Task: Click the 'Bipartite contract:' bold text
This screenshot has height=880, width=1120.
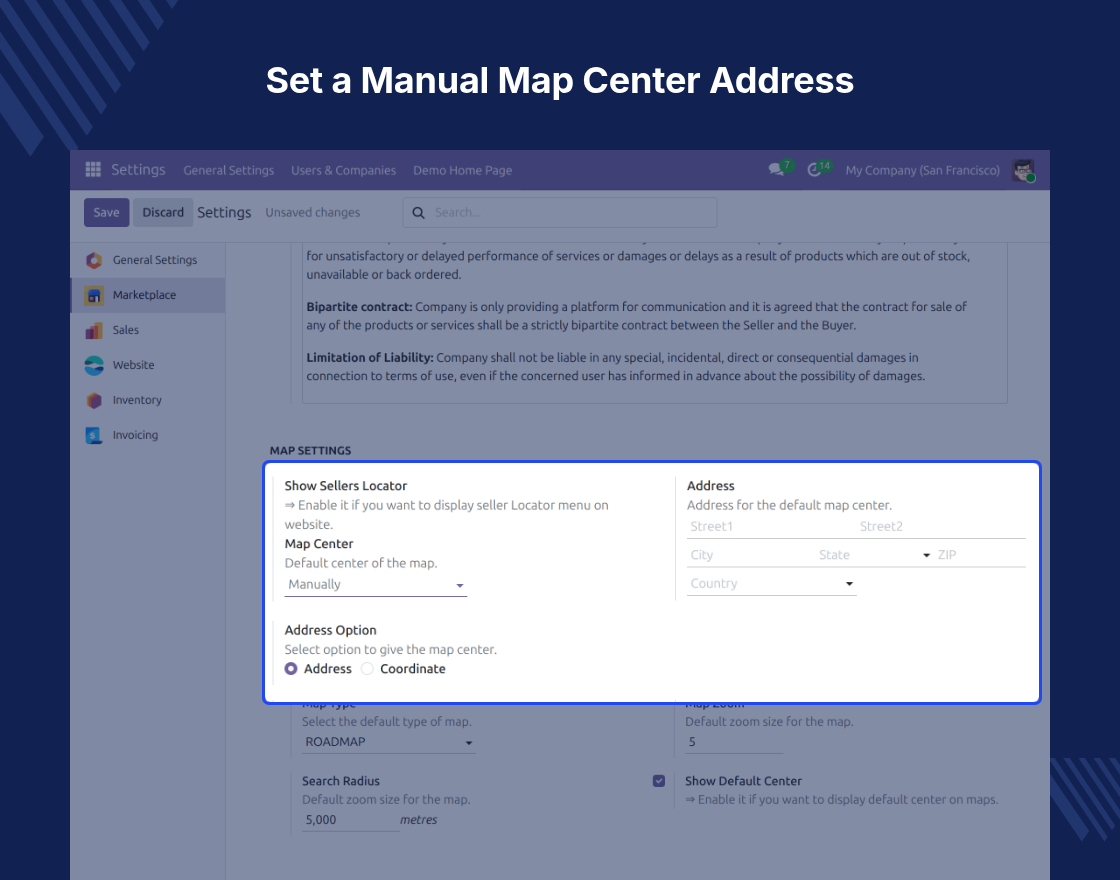Action: (359, 306)
